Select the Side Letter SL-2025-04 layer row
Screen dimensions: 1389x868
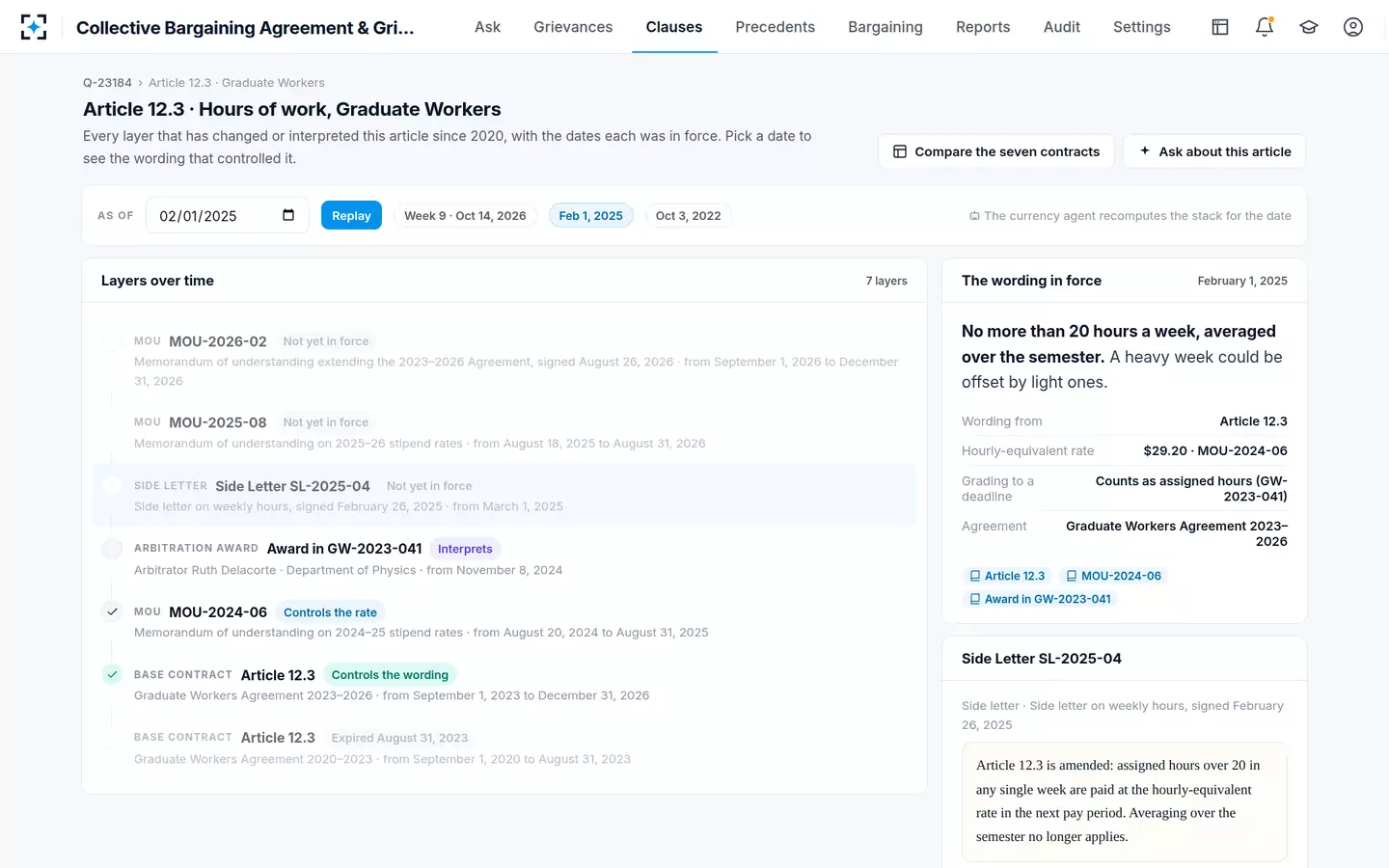(504, 496)
